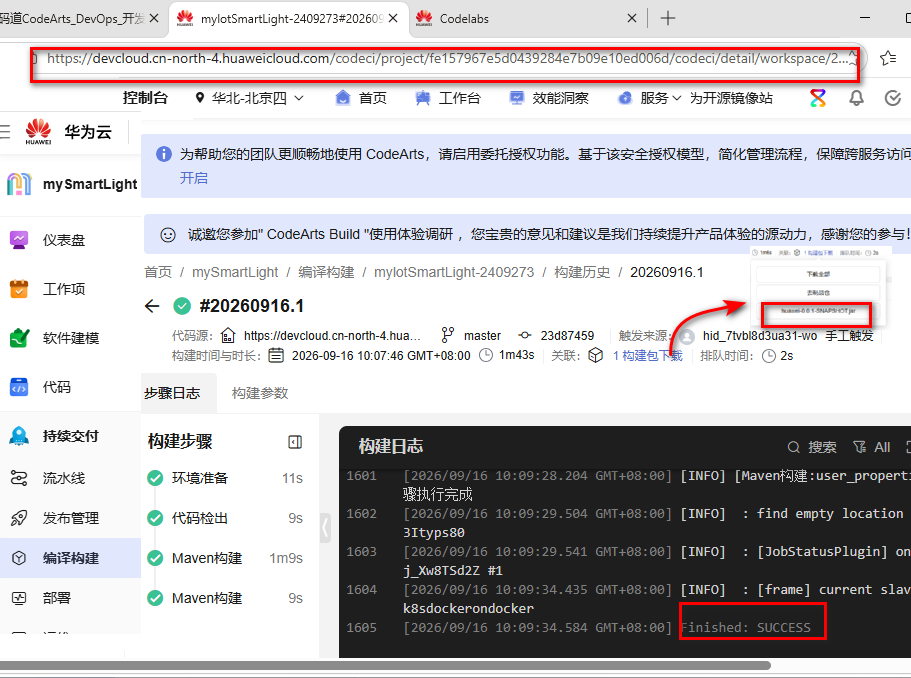Open 软件建模 in sidebar

point(70,338)
